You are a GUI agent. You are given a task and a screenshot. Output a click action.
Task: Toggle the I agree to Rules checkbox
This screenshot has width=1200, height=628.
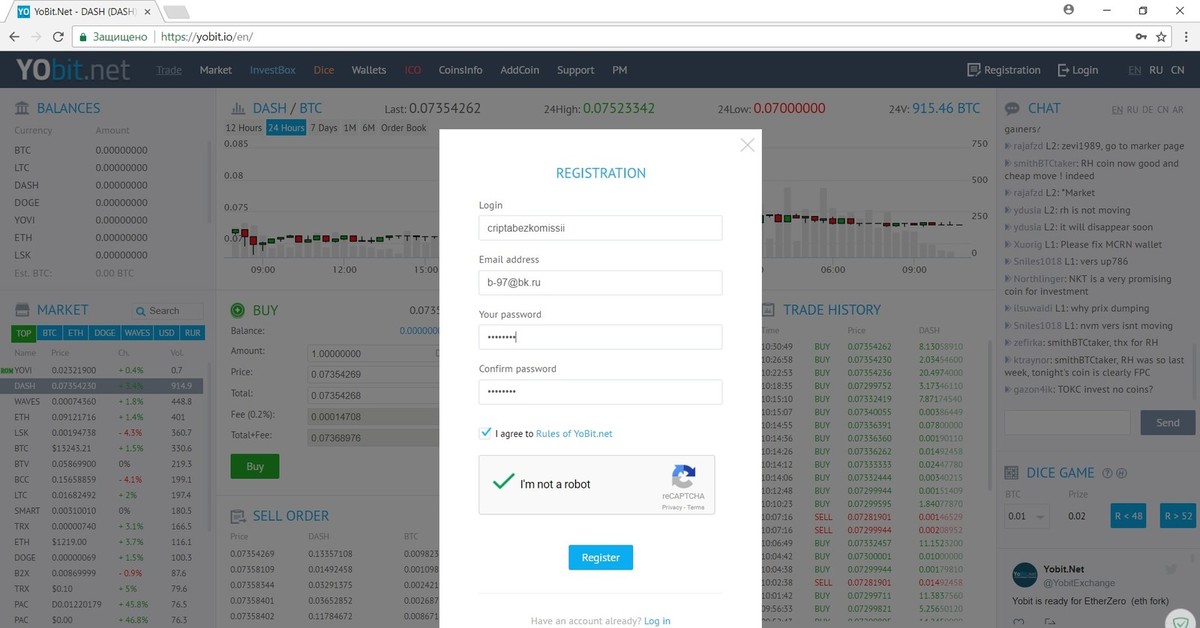(485, 433)
